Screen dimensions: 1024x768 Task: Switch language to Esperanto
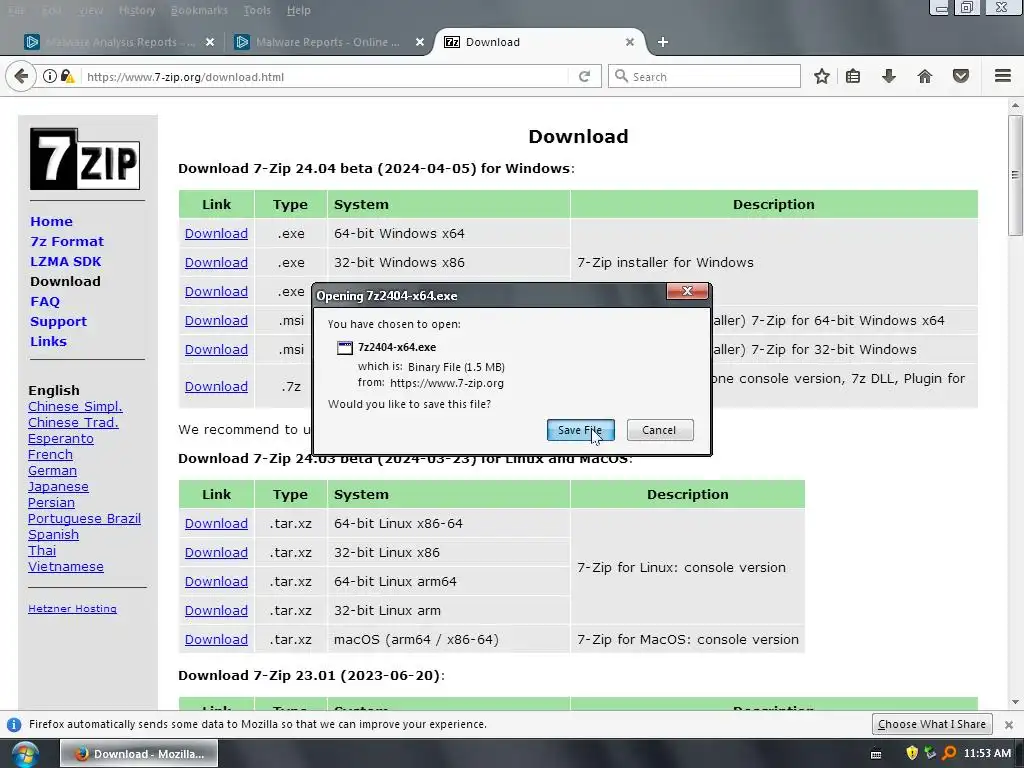pyautogui.click(x=61, y=439)
